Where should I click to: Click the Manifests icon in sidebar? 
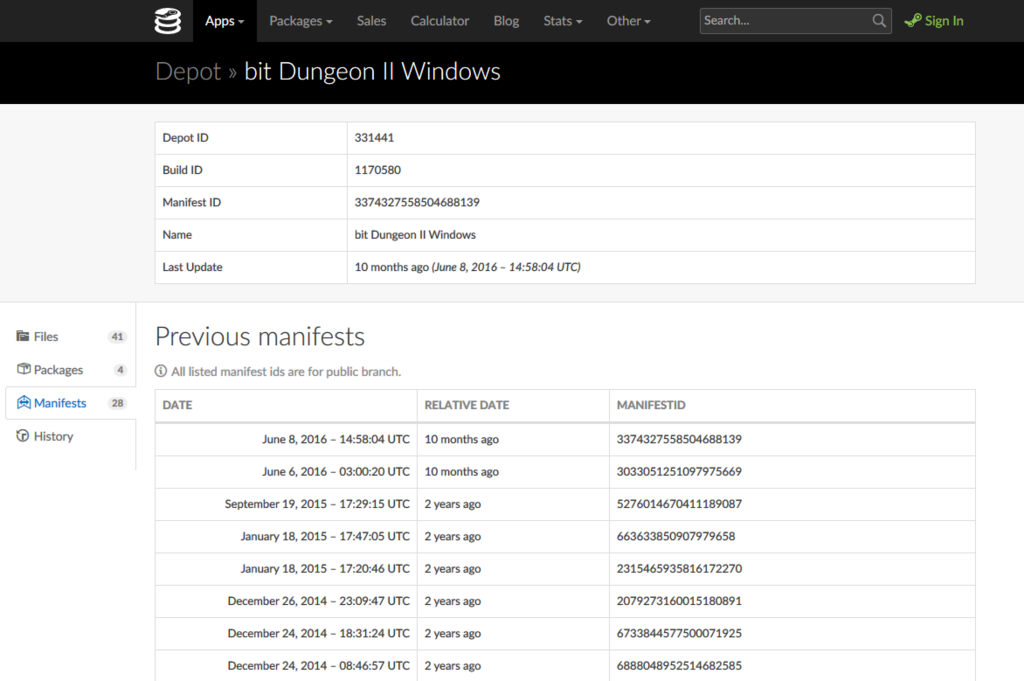[24, 402]
